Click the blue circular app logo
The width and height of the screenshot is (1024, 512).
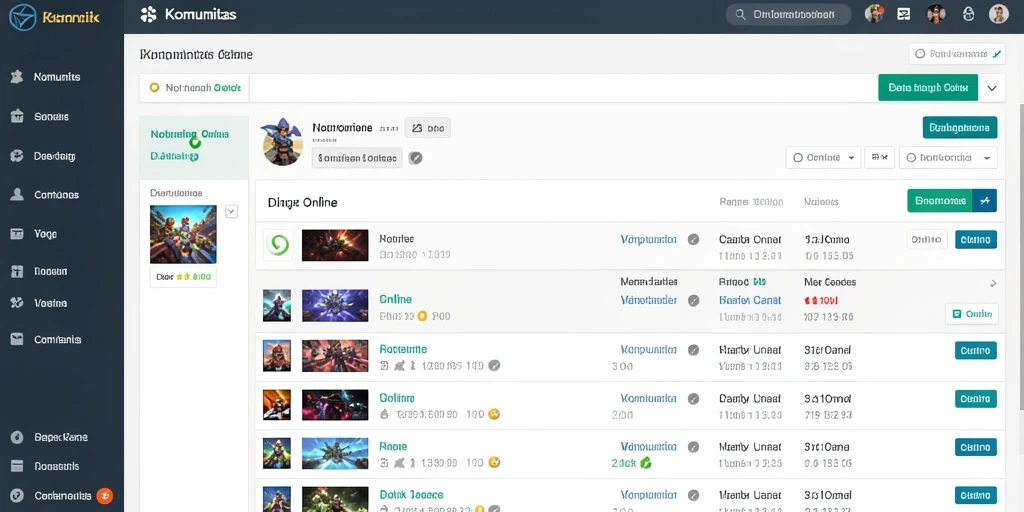pos(23,17)
